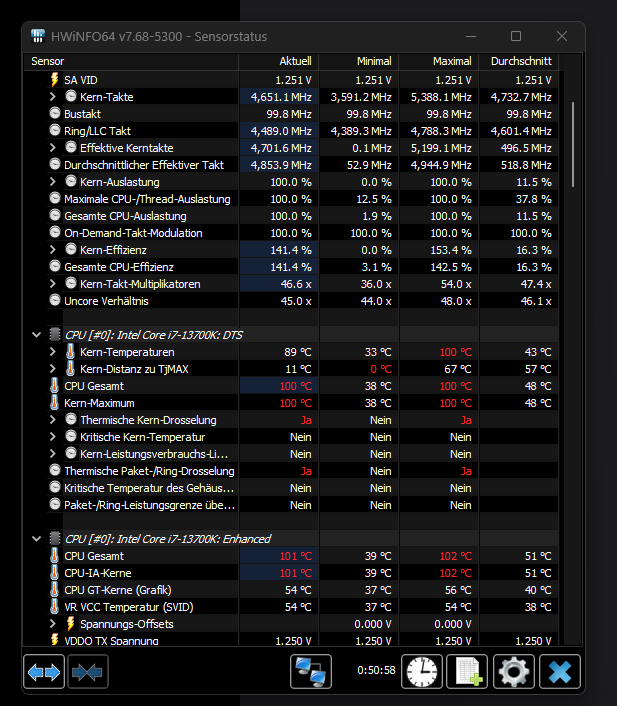617x706 pixels.
Task: Click the 4,853.9 MHz current value
Action: [281, 165]
